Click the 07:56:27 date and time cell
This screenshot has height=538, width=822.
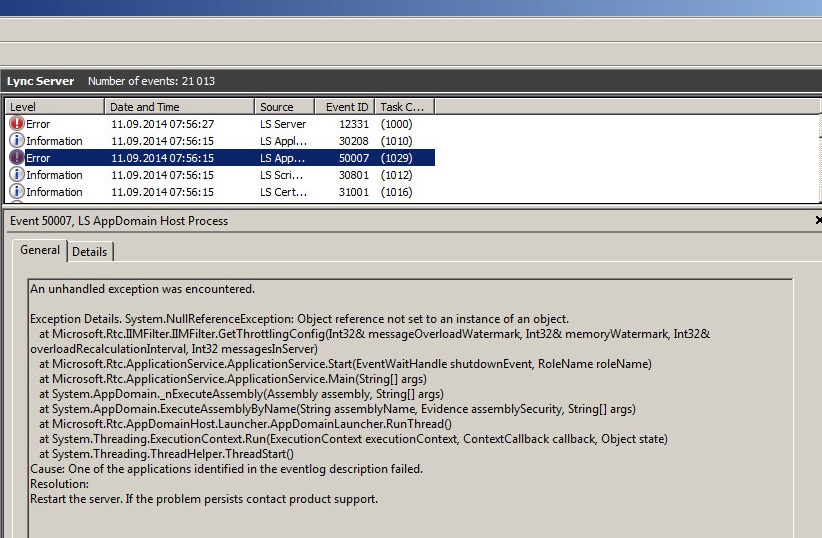[x=163, y=124]
